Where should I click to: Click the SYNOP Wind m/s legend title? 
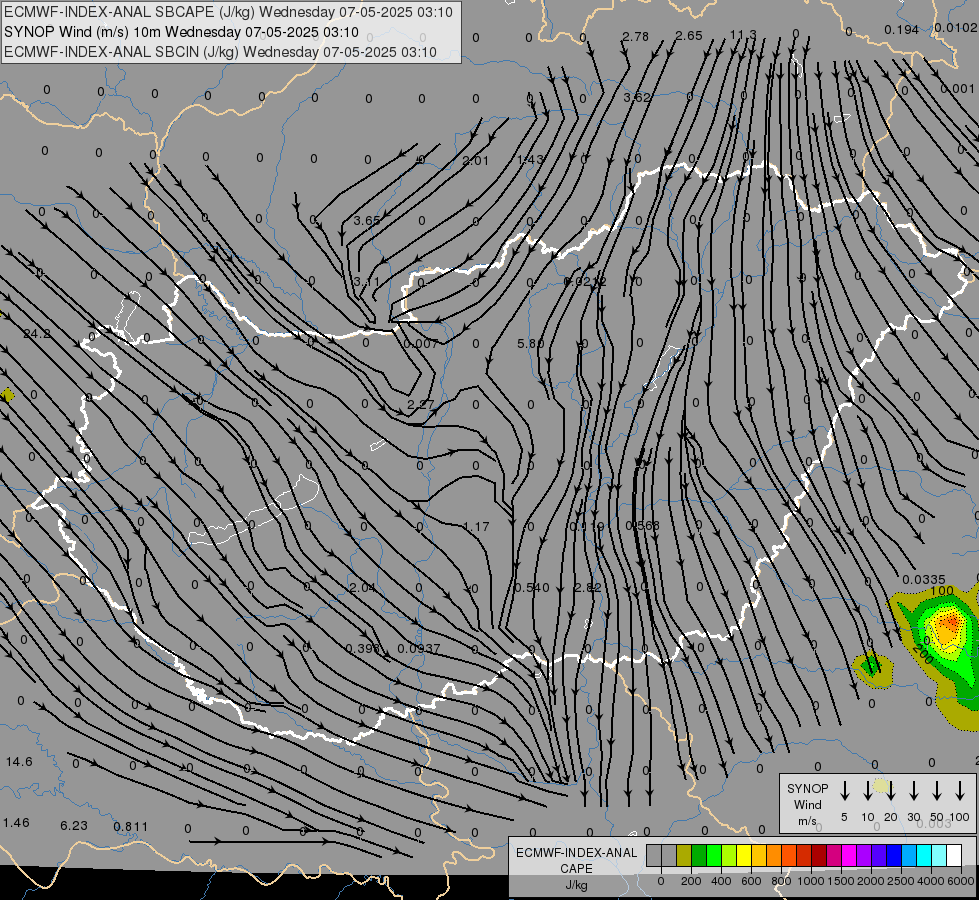(x=807, y=804)
